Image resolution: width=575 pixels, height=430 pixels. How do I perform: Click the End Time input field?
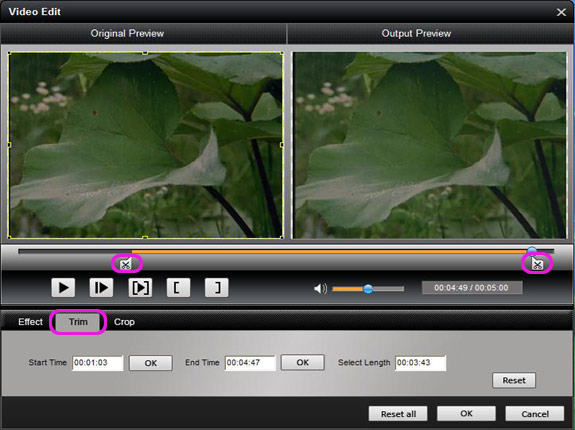coord(250,363)
